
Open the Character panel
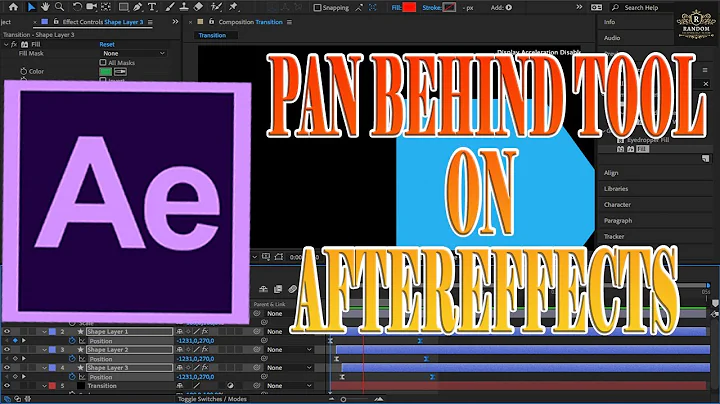[x=617, y=205]
